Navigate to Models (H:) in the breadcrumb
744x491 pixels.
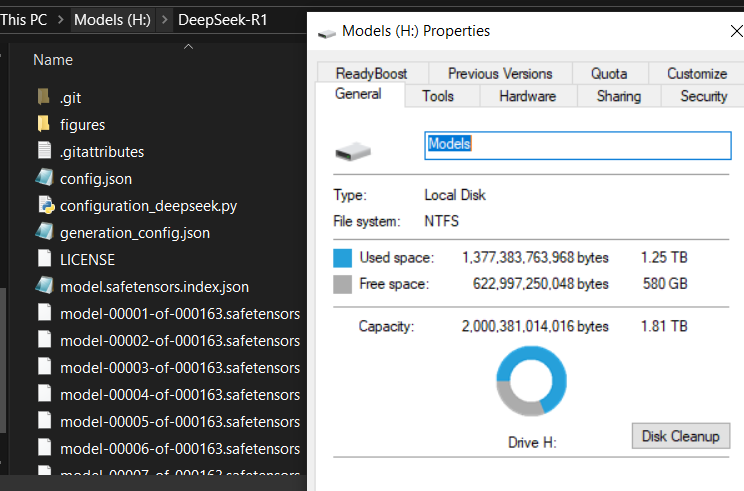coord(112,20)
